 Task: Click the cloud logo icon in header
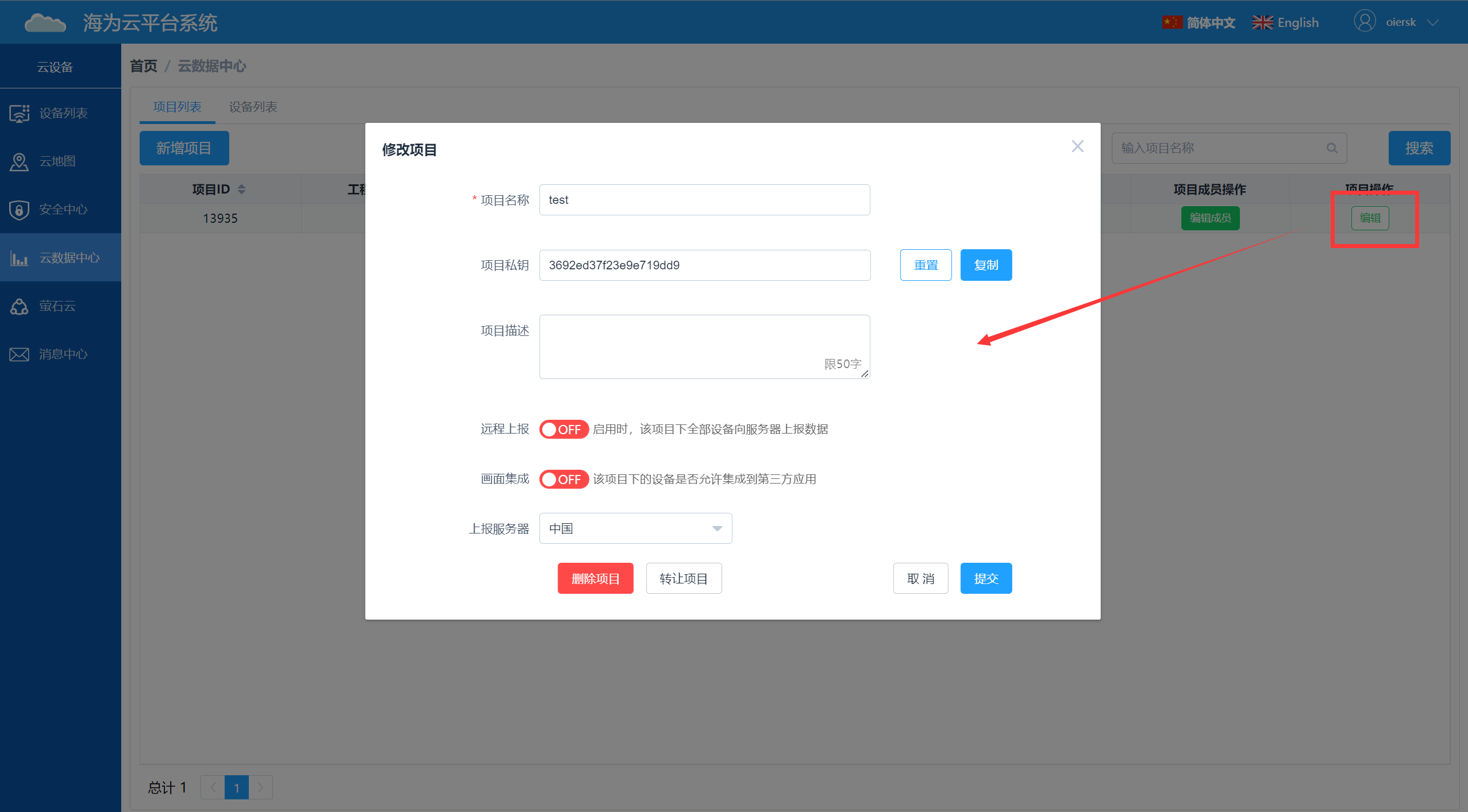click(x=45, y=23)
